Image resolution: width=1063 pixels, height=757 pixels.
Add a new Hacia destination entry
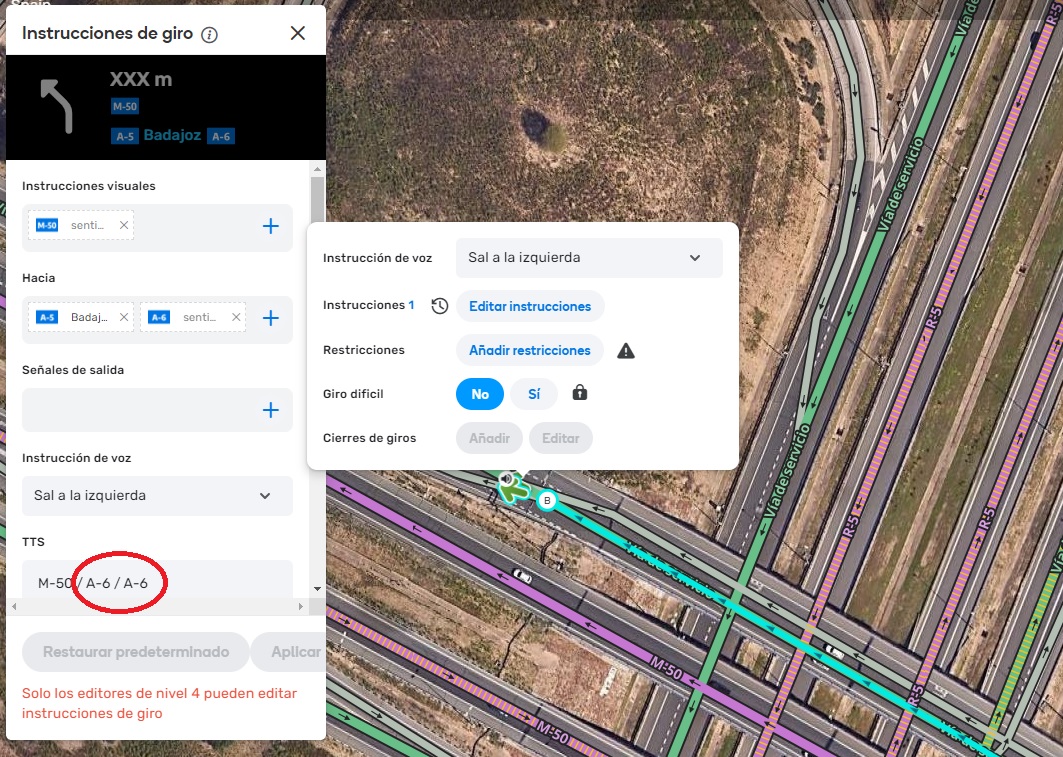tap(270, 318)
